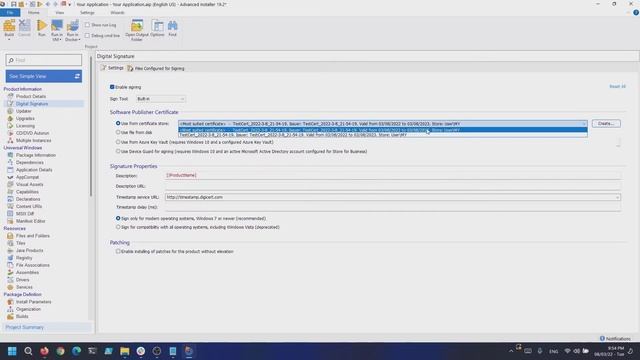640x360 pixels.
Task: Click taskbar Search icon
Action: tap(28, 351)
